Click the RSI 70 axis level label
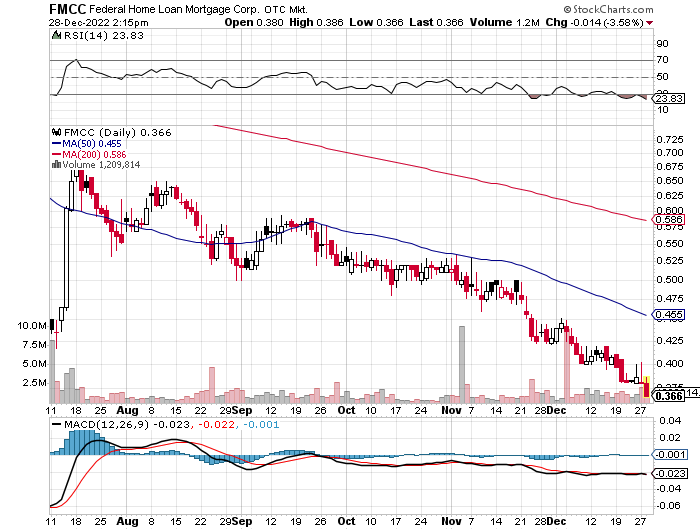The image size is (700, 530). click(662, 60)
